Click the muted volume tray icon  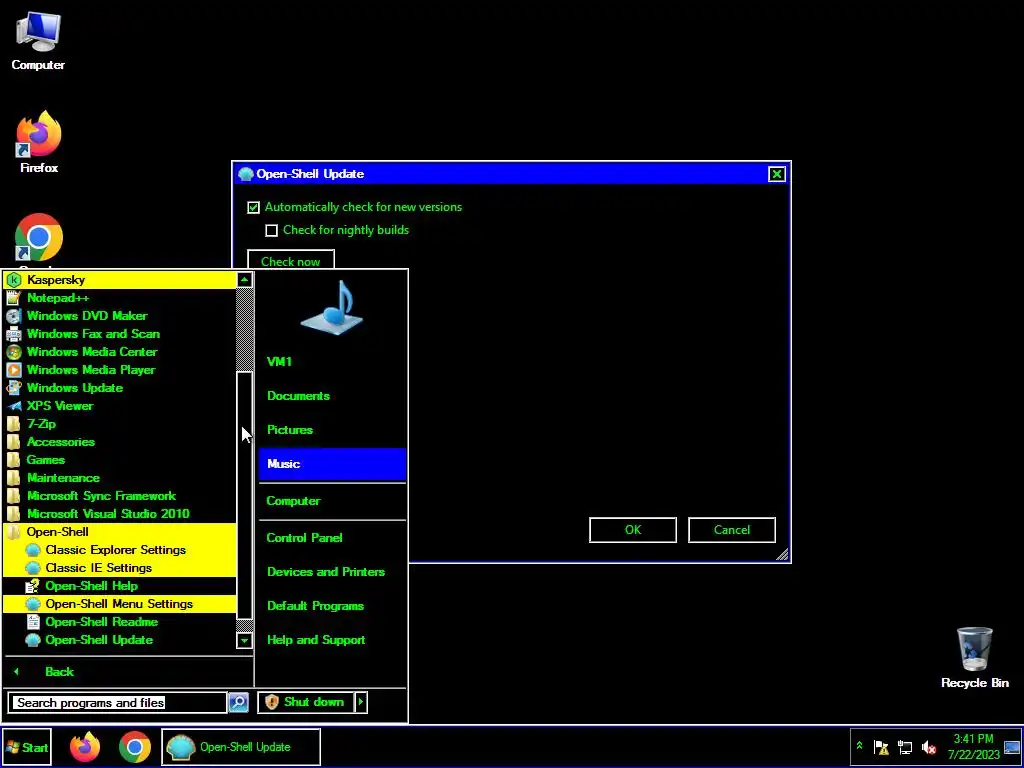tap(928, 747)
